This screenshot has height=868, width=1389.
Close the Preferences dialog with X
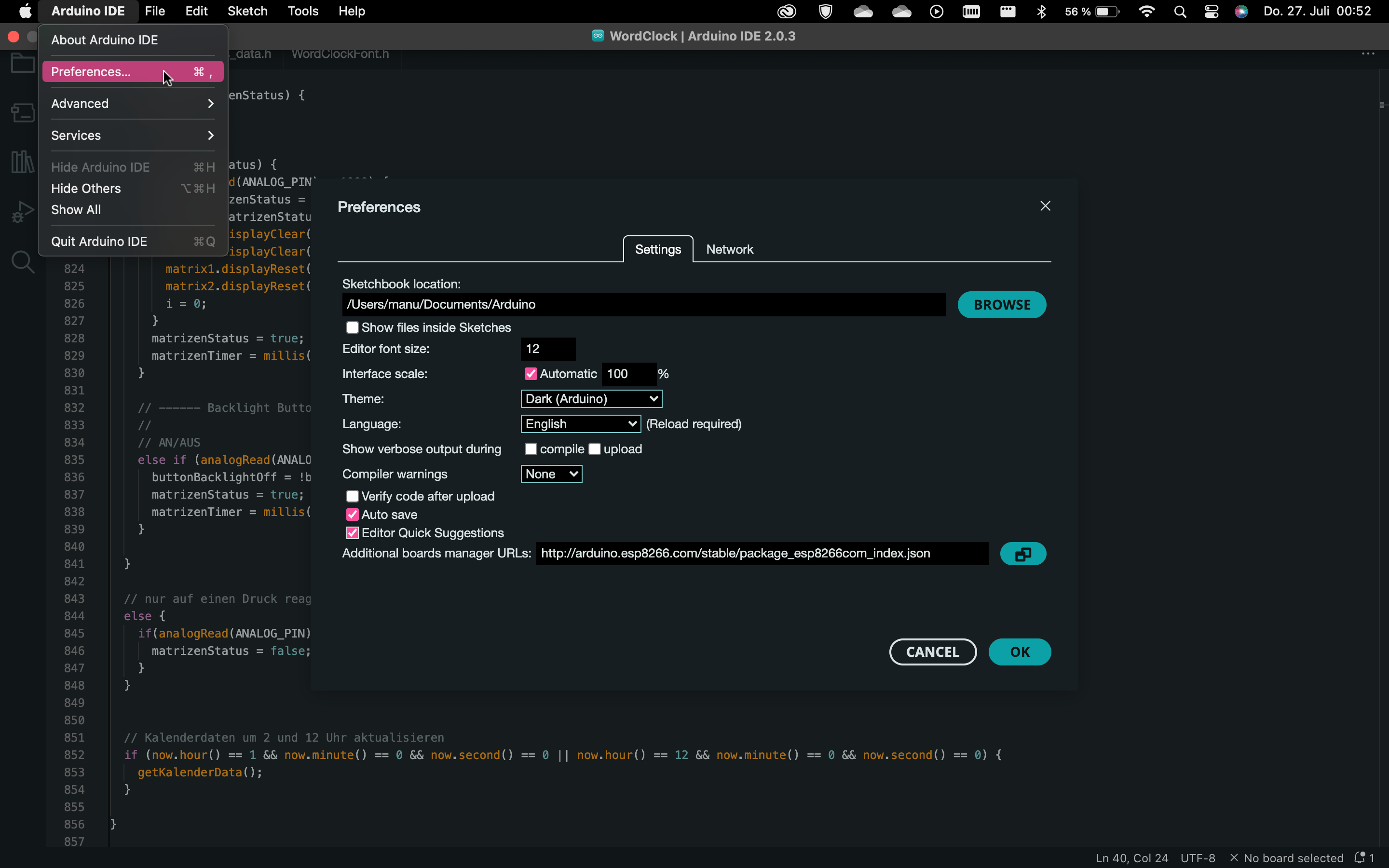pos(1045,206)
